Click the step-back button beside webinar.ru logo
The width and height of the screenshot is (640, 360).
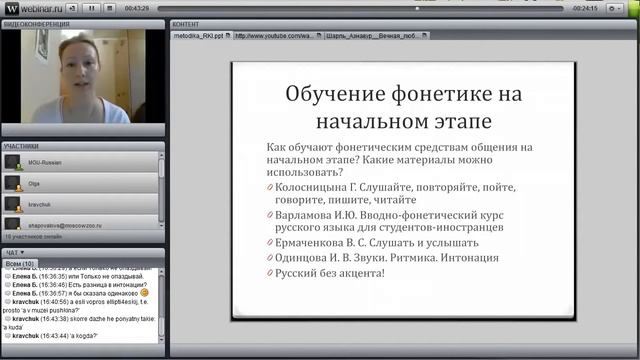pyautogui.click(x=72, y=8)
